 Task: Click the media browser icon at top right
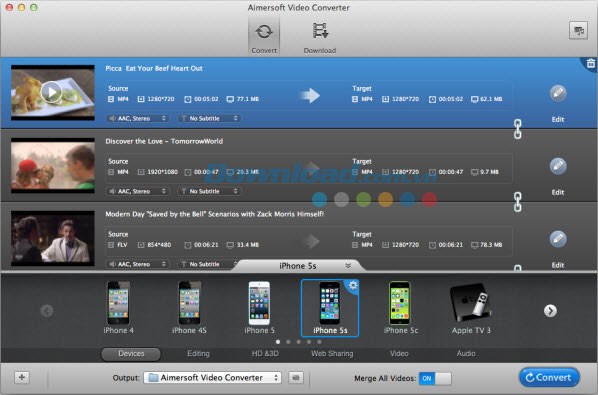[578, 31]
